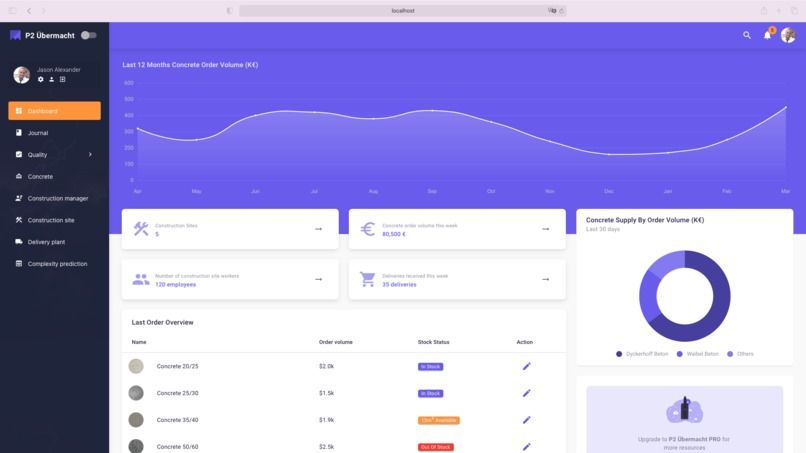The width and height of the screenshot is (806, 453).
Task: Edit the Concrete 35/40 order
Action: pos(526,420)
